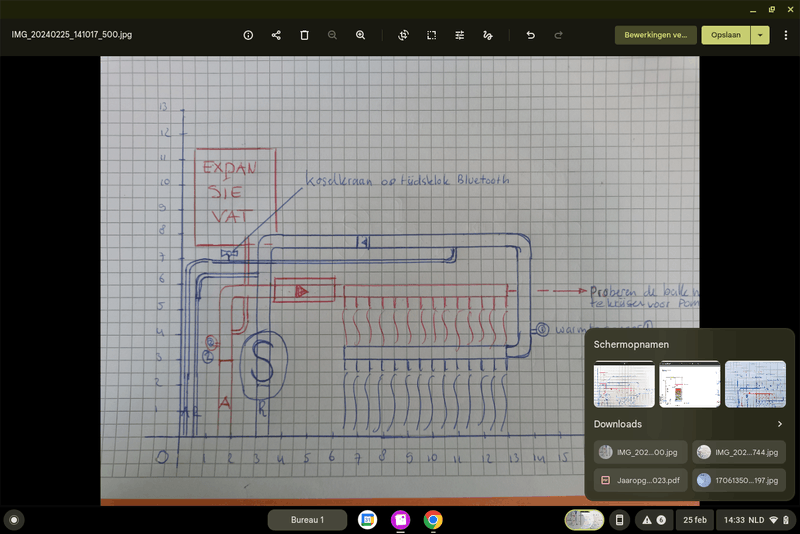Expand Downloads with the chevron arrow
The image size is (800, 534).
780,424
